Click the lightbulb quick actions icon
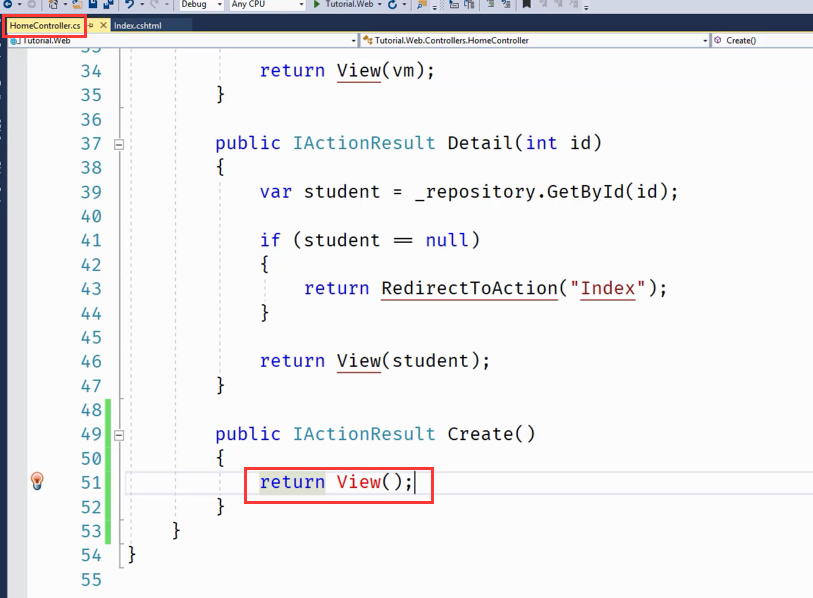This screenshot has width=813, height=598. click(x=37, y=481)
